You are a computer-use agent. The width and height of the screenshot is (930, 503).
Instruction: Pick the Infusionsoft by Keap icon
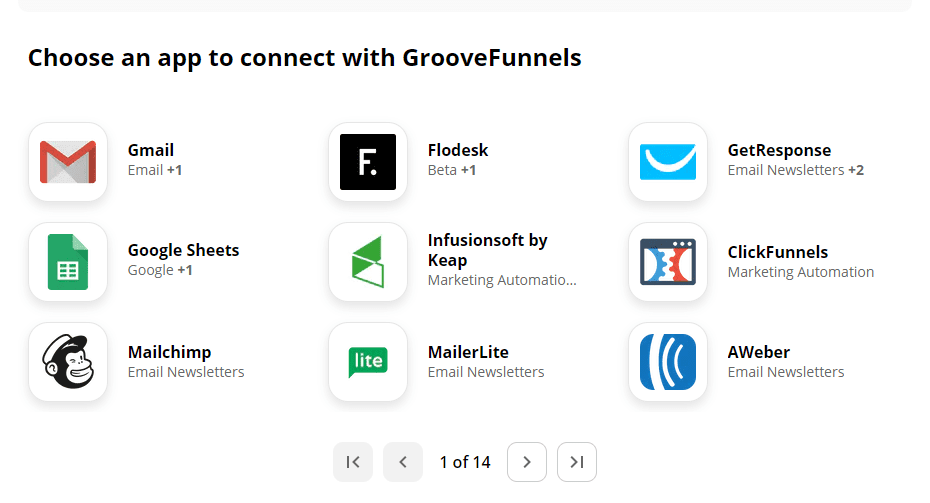pyautogui.click(x=368, y=262)
